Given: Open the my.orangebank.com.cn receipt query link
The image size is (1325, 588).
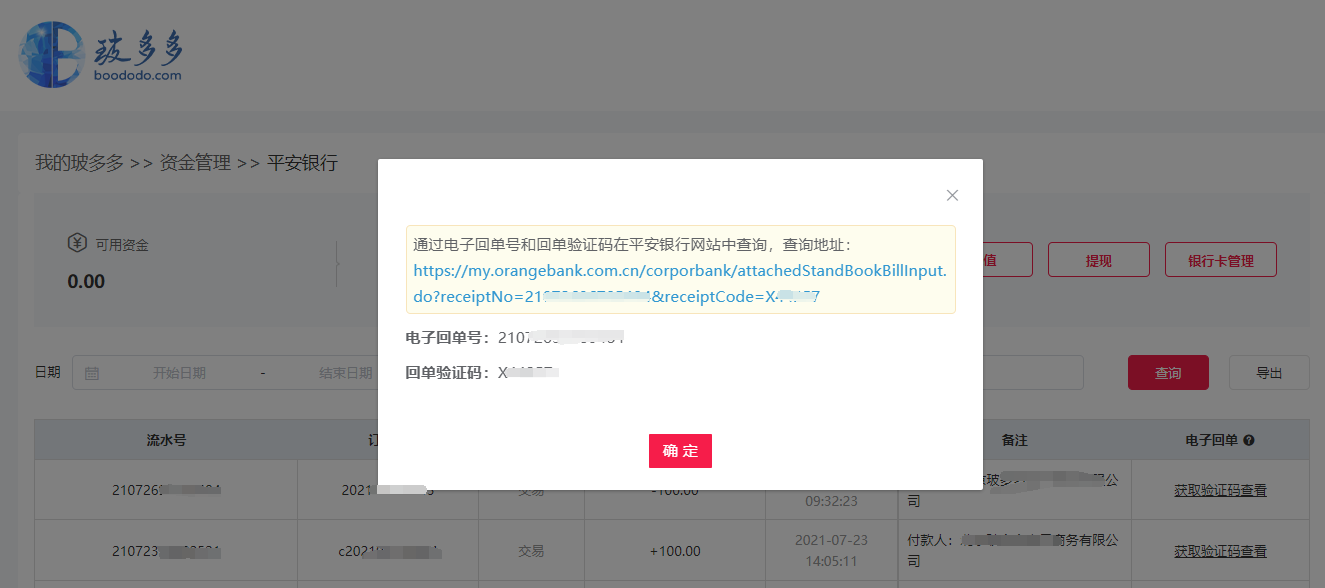Looking at the screenshot, I should [x=679, y=284].
